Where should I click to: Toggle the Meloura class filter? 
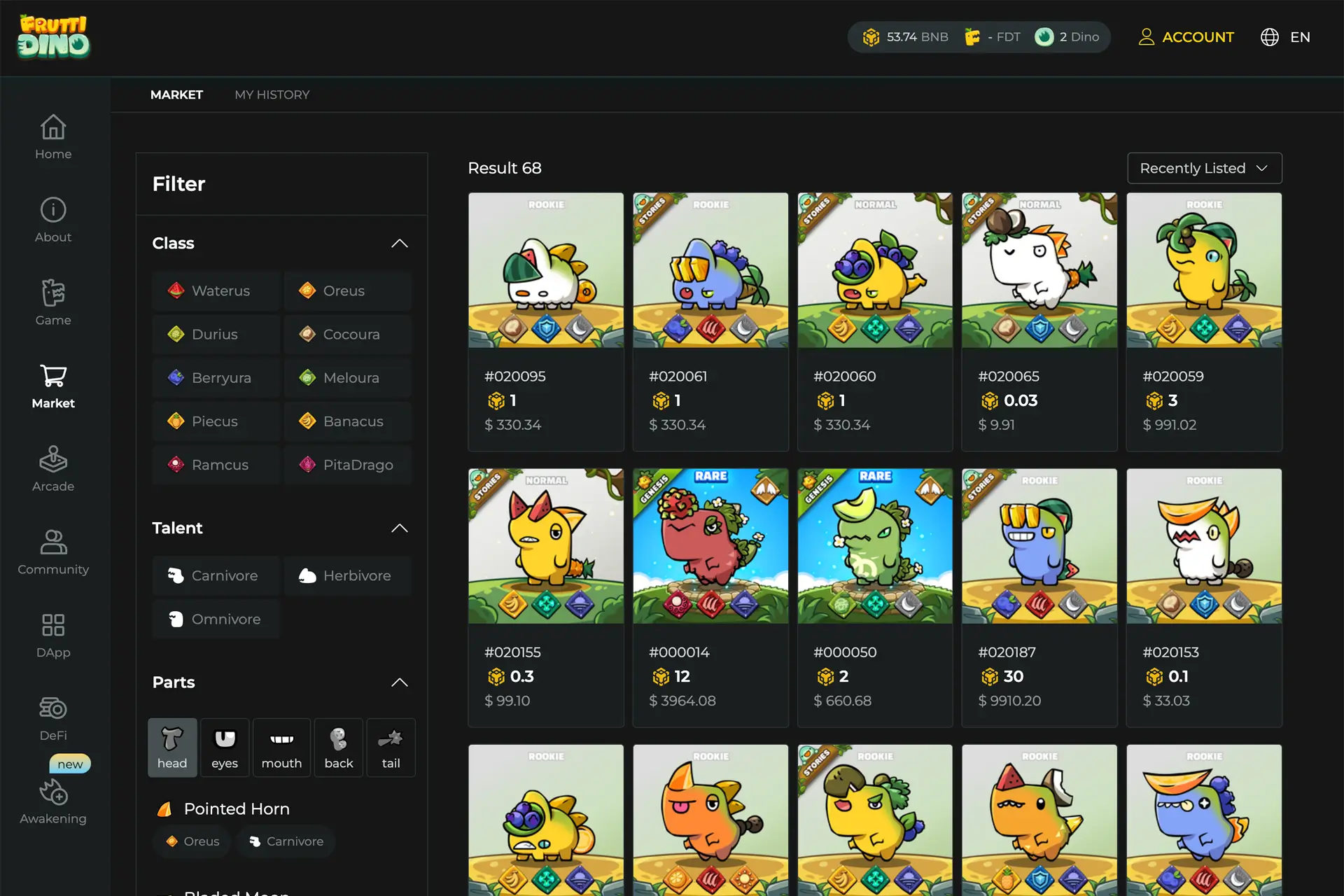click(347, 378)
